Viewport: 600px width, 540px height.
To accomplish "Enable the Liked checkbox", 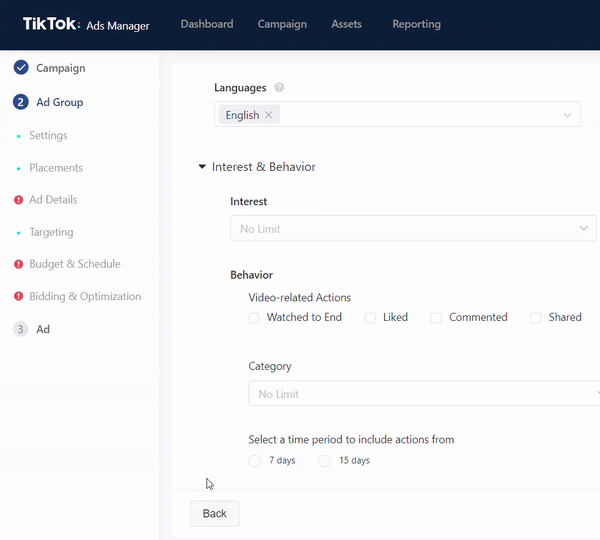I will 370,318.
